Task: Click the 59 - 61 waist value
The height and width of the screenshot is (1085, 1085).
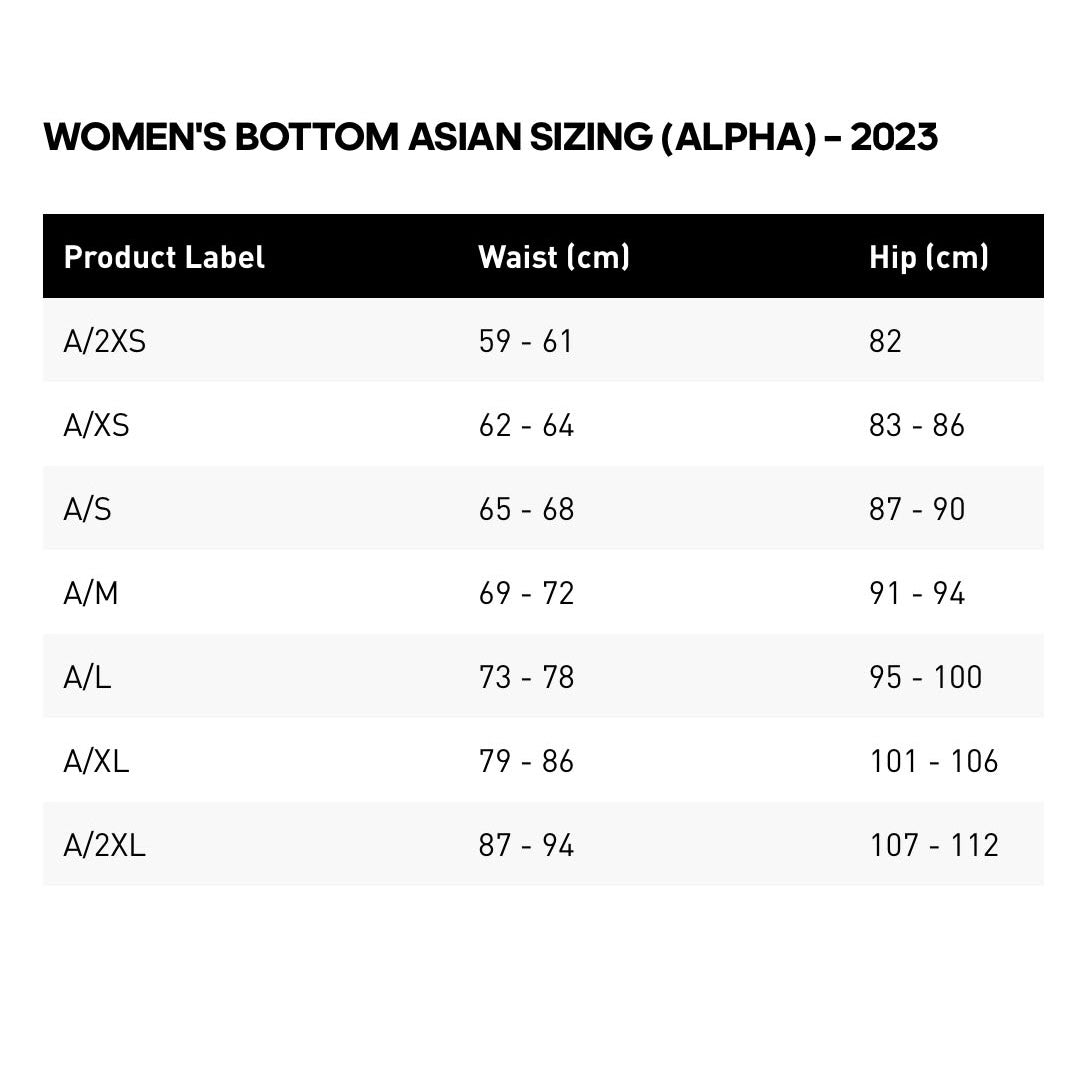Action: pyautogui.click(x=525, y=342)
